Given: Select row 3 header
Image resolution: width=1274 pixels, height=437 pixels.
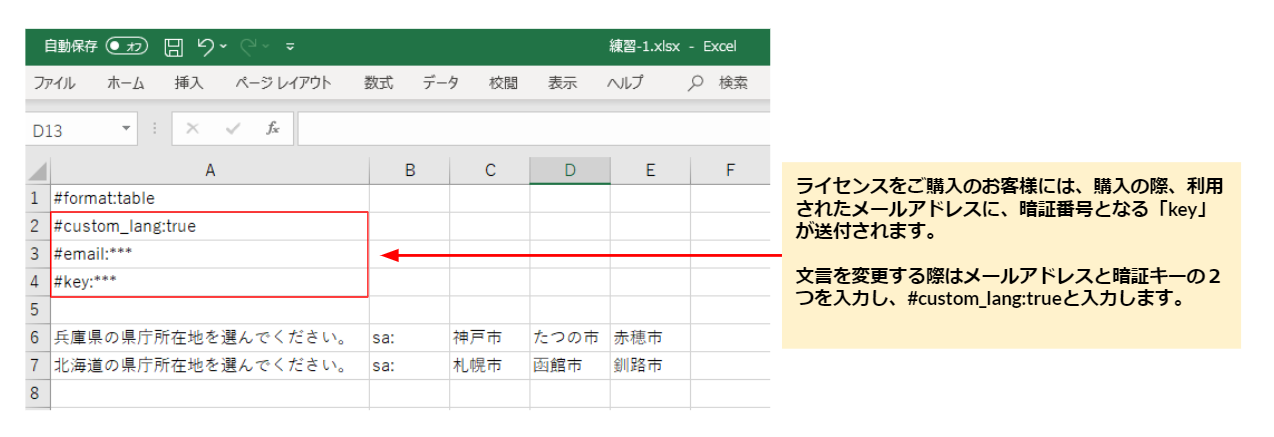Looking at the screenshot, I should coord(38,254).
